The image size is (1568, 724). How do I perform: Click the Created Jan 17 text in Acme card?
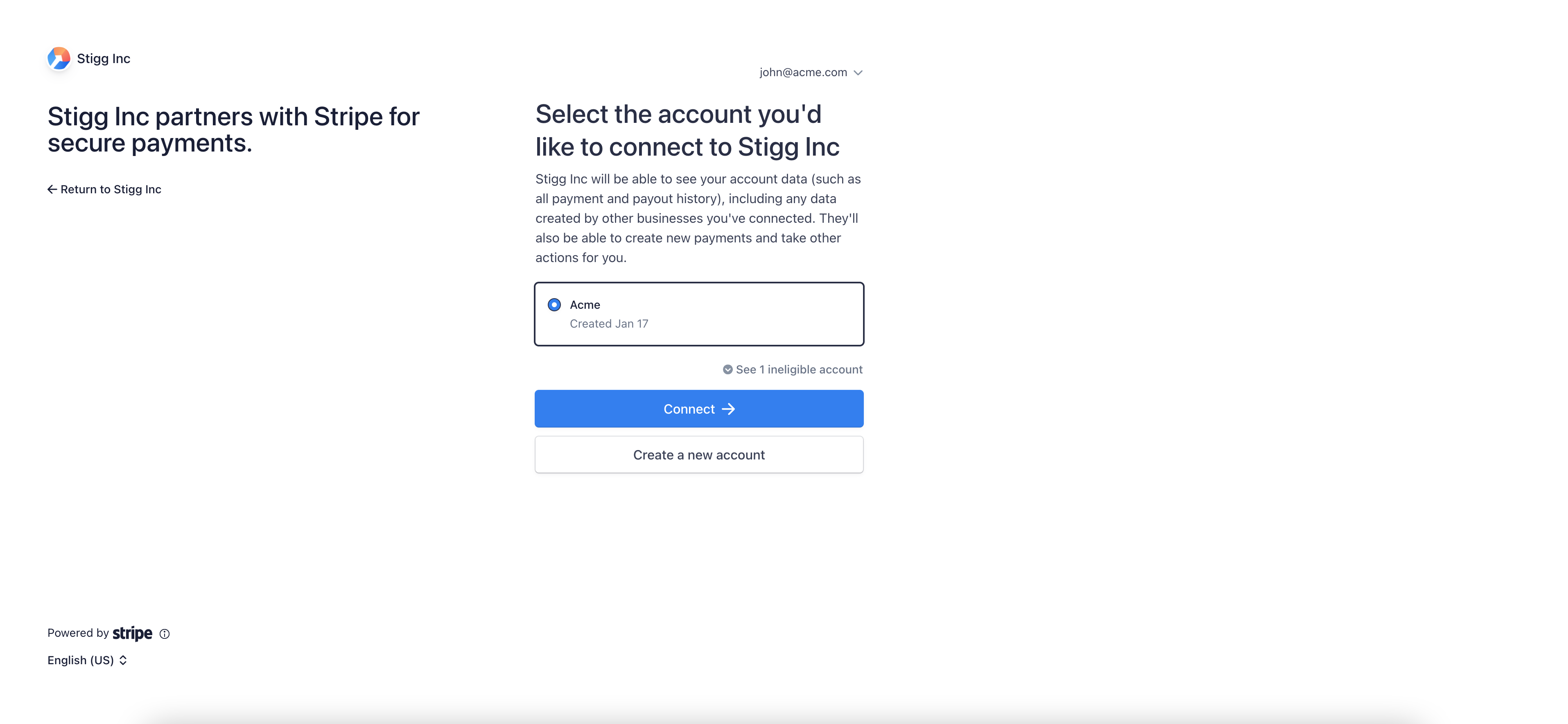coord(609,324)
